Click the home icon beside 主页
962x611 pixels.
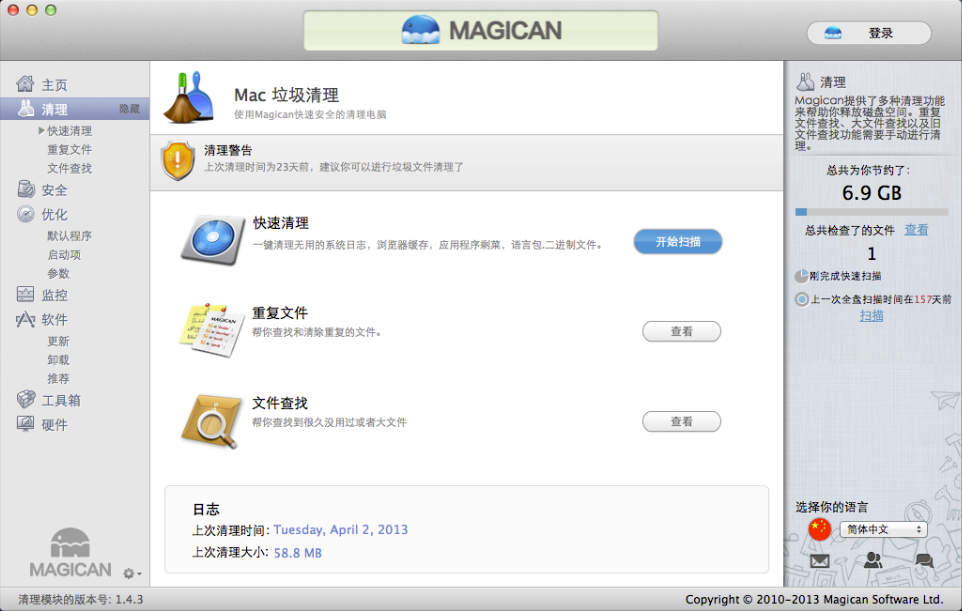pyautogui.click(x=25, y=83)
